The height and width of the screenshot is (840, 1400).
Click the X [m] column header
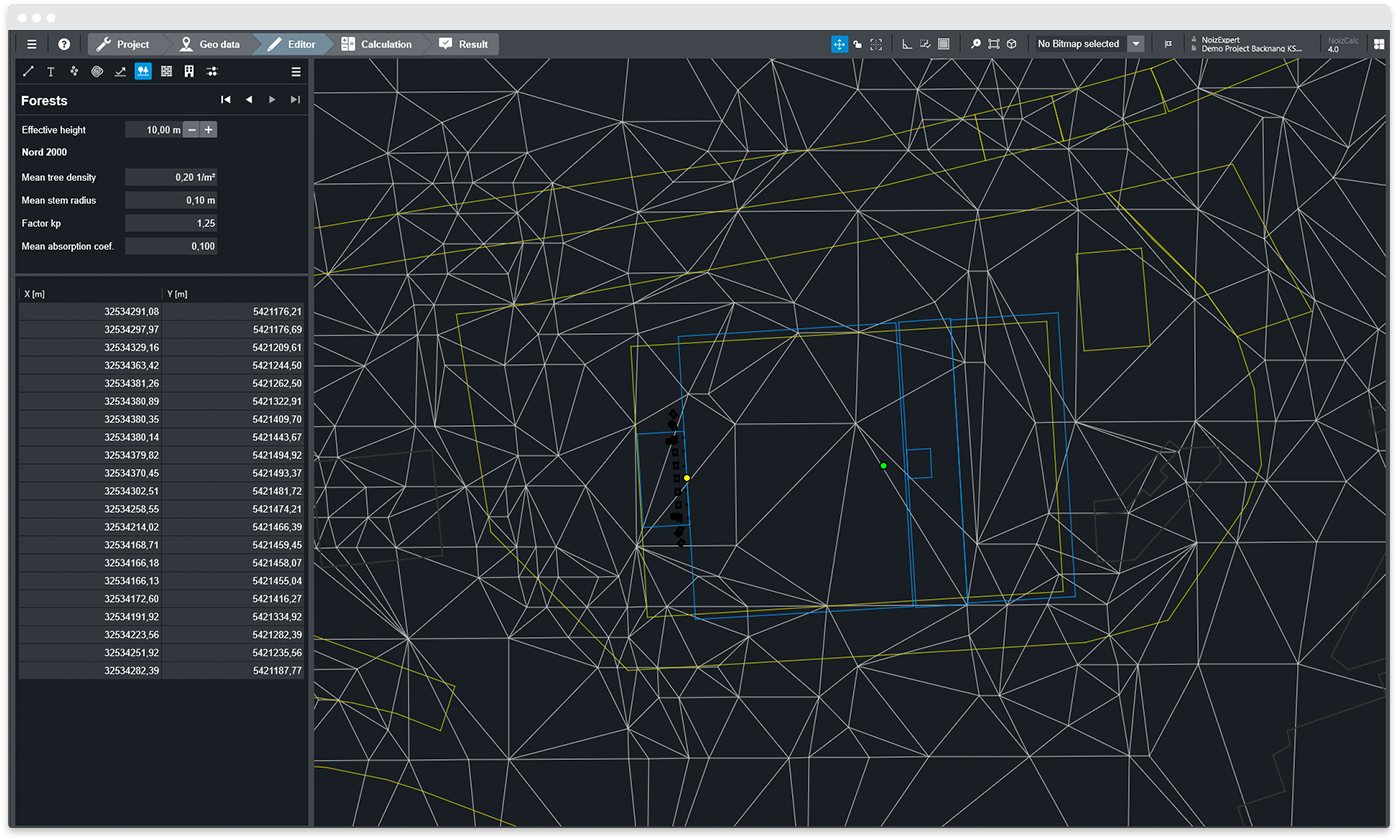(x=91, y=294)
